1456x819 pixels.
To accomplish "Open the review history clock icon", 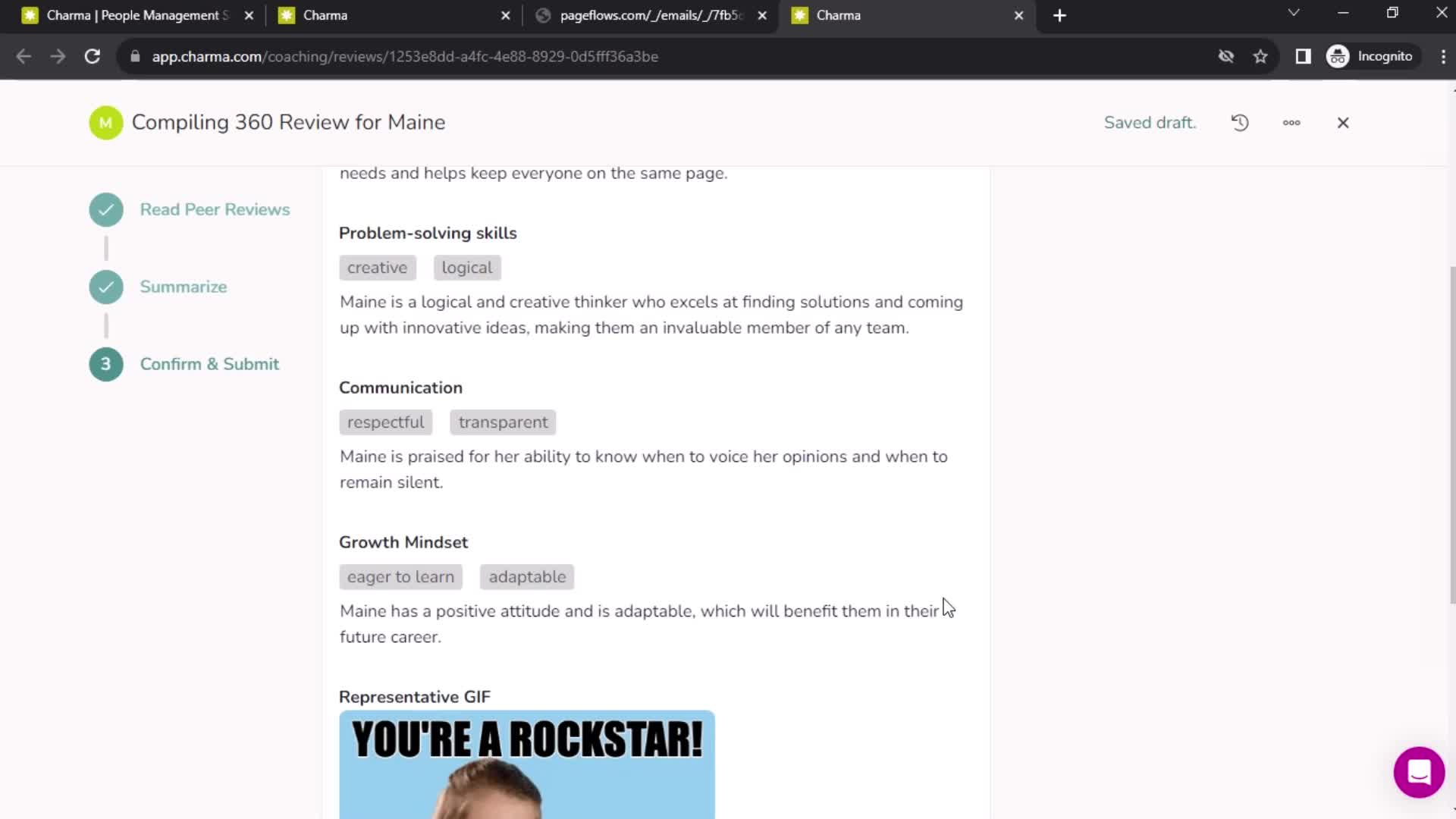I will pos(1240,123).
